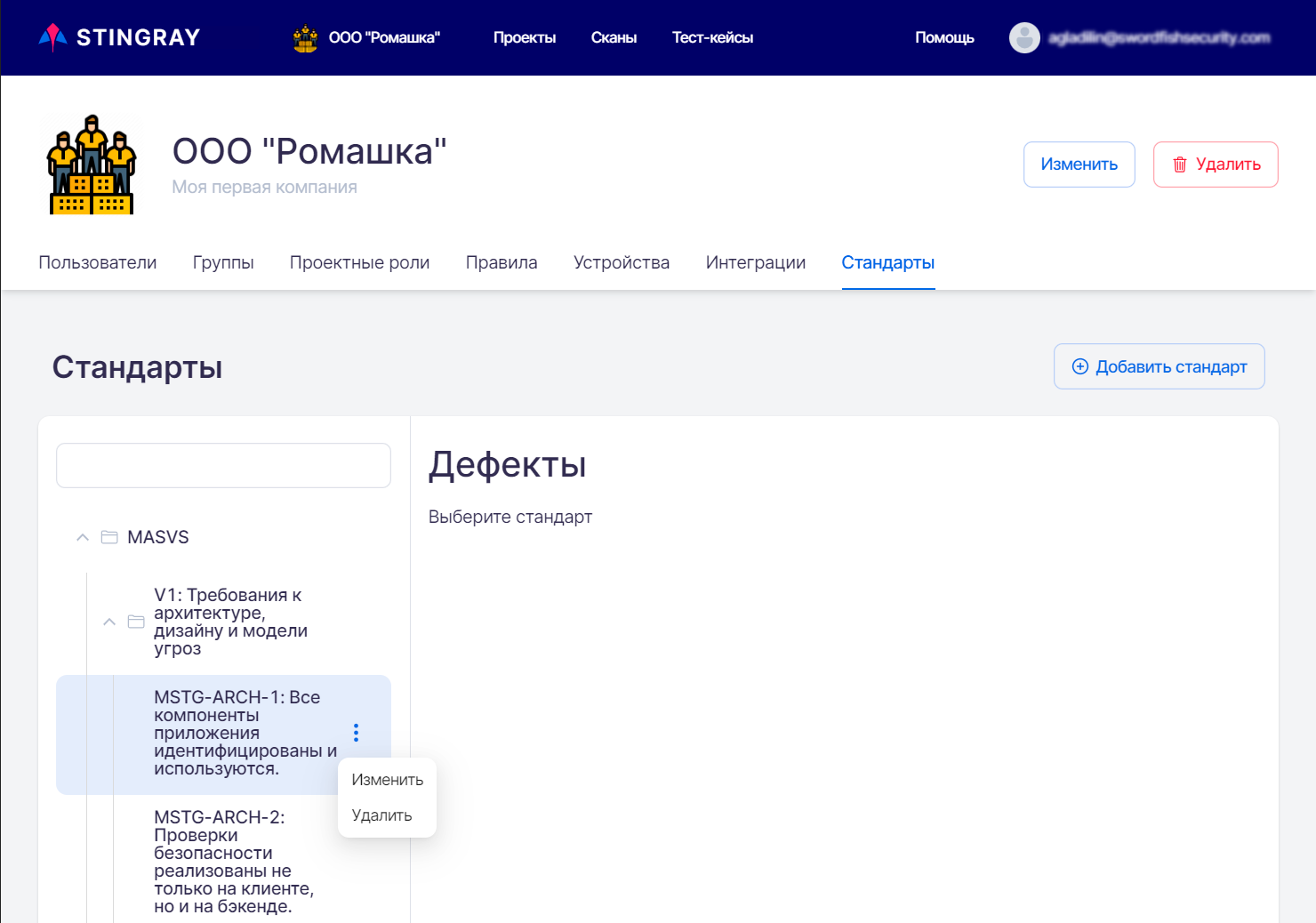The height and width of the screenshot is (923, 1316).
Task: Click the Stingray logo icon
Action: click(53, 37)
